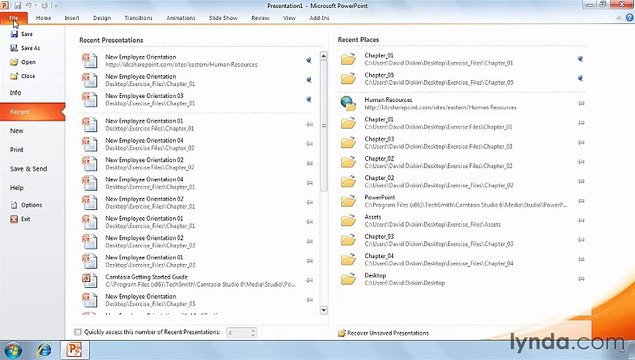Click the Save icon in the backstage menu
This screenshot has width=635, height=360.
(14, 34)
